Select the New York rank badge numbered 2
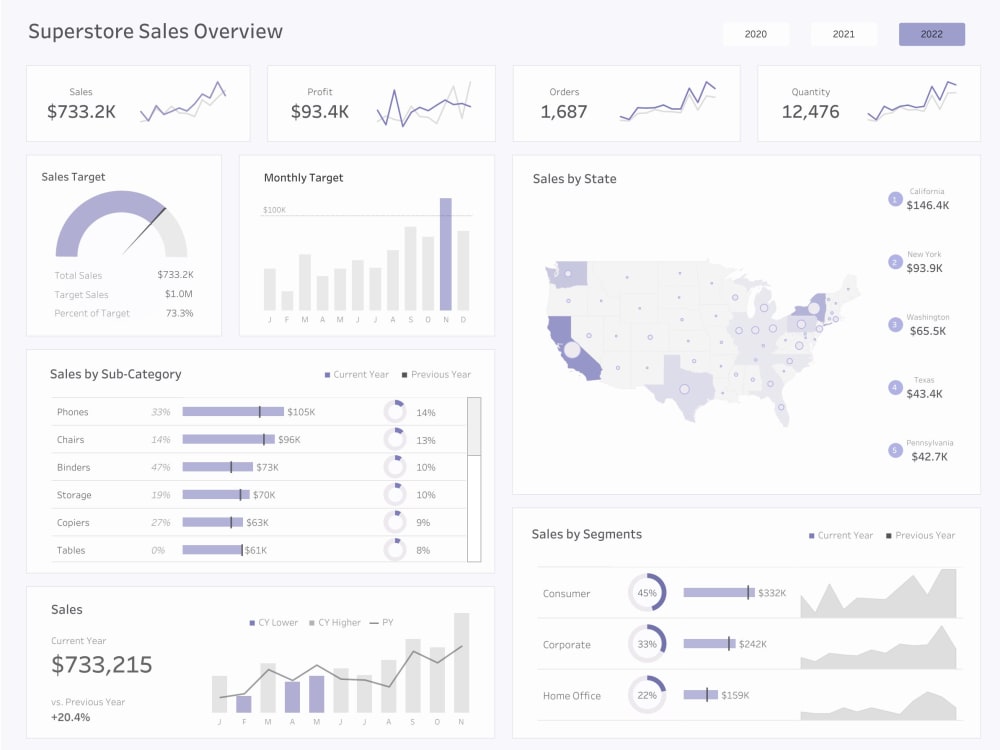Screen dimensions: 1000x750 tap(895, 262)
